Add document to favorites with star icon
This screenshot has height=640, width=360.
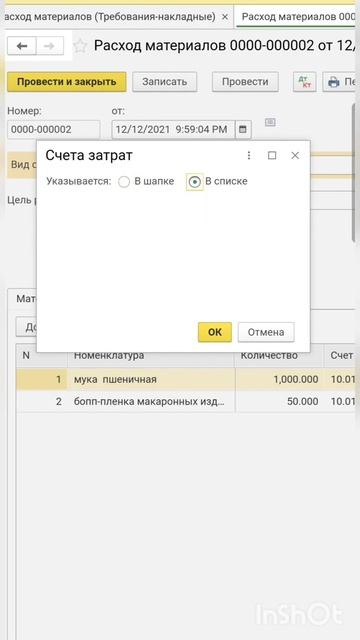coord(80,46)
